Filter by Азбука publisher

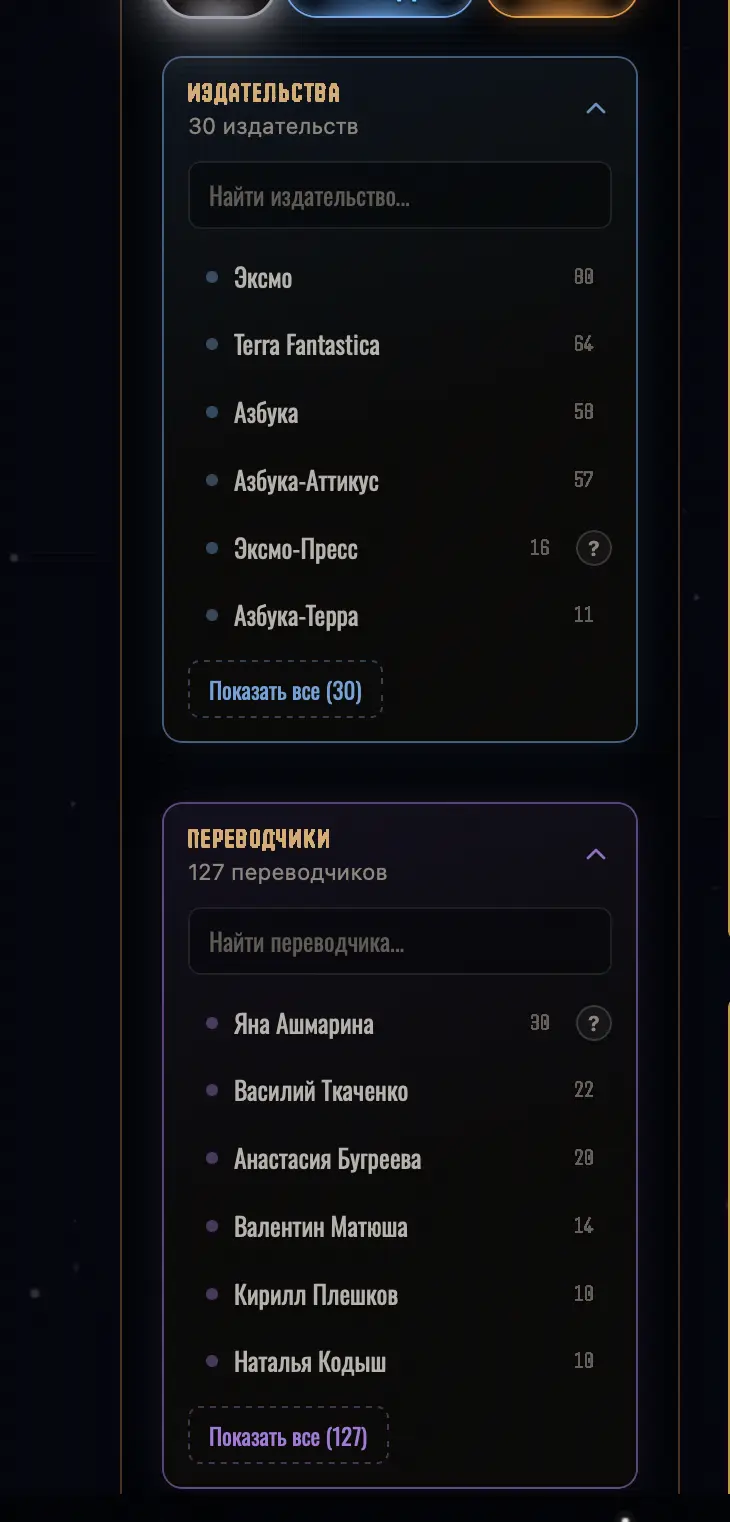399,413
